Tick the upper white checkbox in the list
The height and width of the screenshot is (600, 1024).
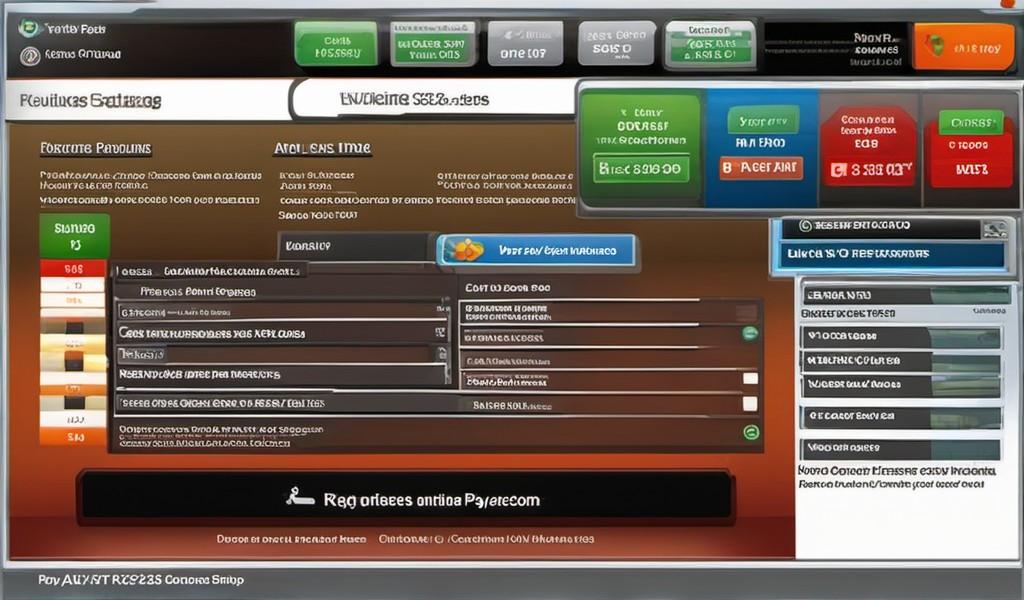(750, 379)
